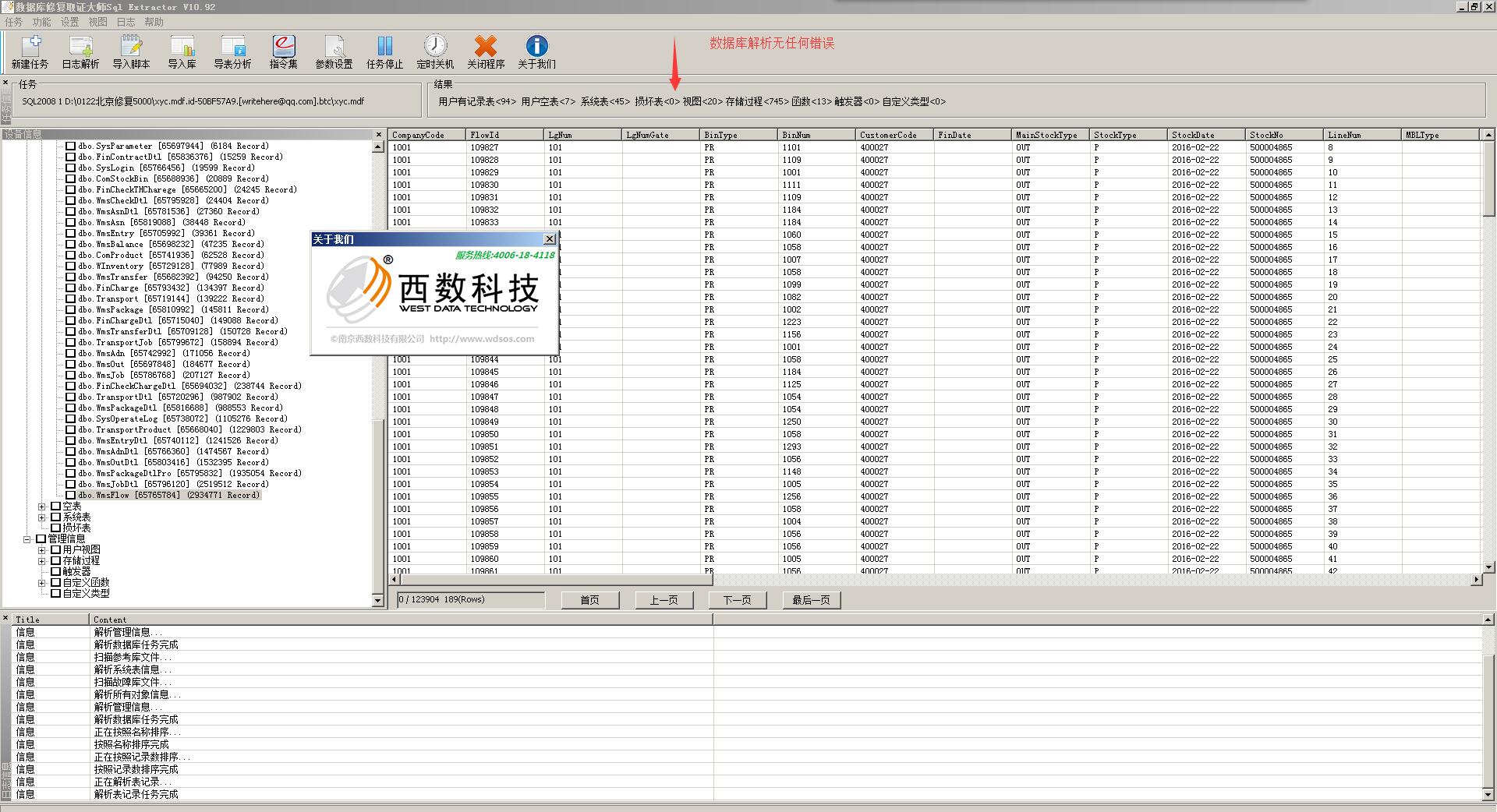
Task: Select the dbo.SysOperateLog tree row
Action: 182,418
